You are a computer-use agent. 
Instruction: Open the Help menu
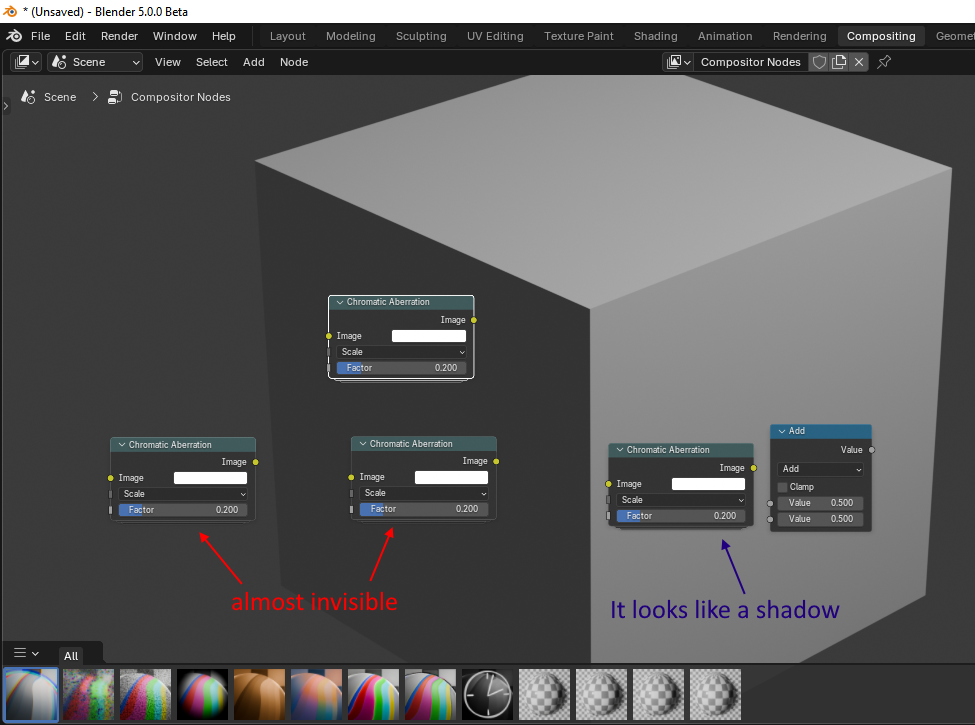pos(224,36)
